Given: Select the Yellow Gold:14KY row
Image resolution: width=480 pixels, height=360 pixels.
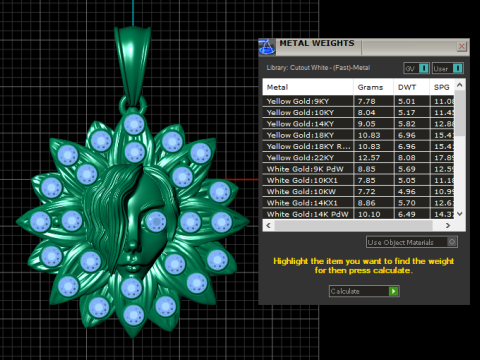Looking at the screenshot, I should pyautogui.click(x=358, y=124).
